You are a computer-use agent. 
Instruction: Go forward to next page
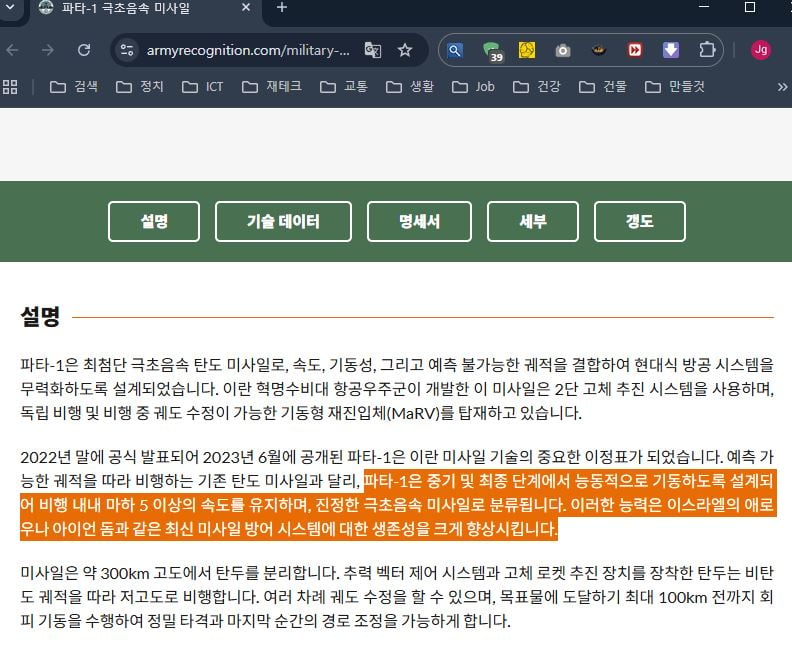47,50
